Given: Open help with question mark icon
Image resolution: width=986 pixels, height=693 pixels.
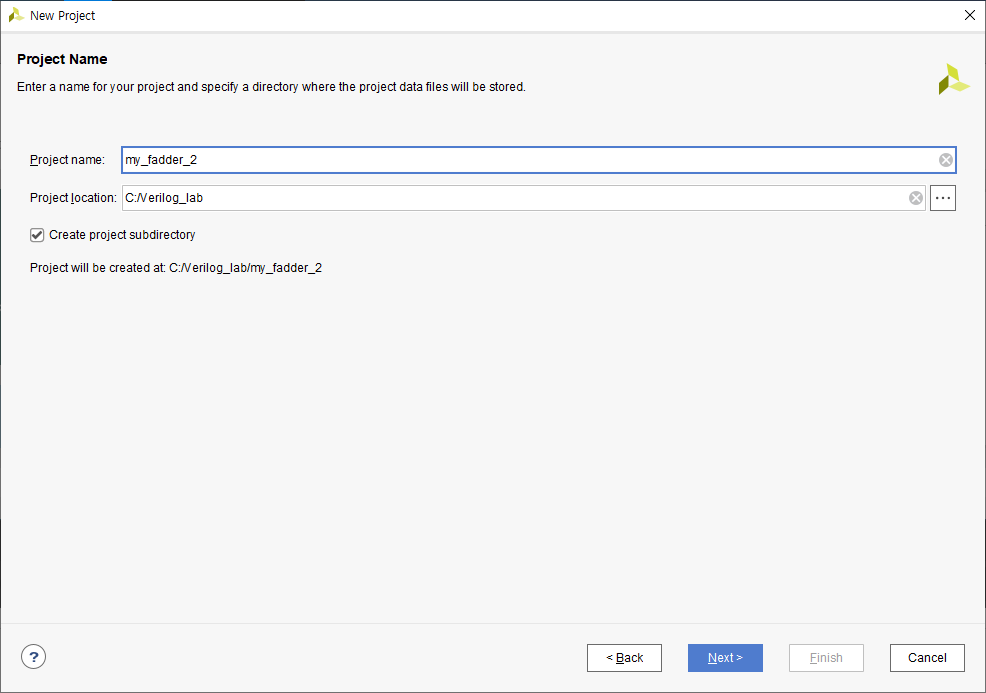Looking at the screenshot, I should pyautogui.click(x=33, y=657).
